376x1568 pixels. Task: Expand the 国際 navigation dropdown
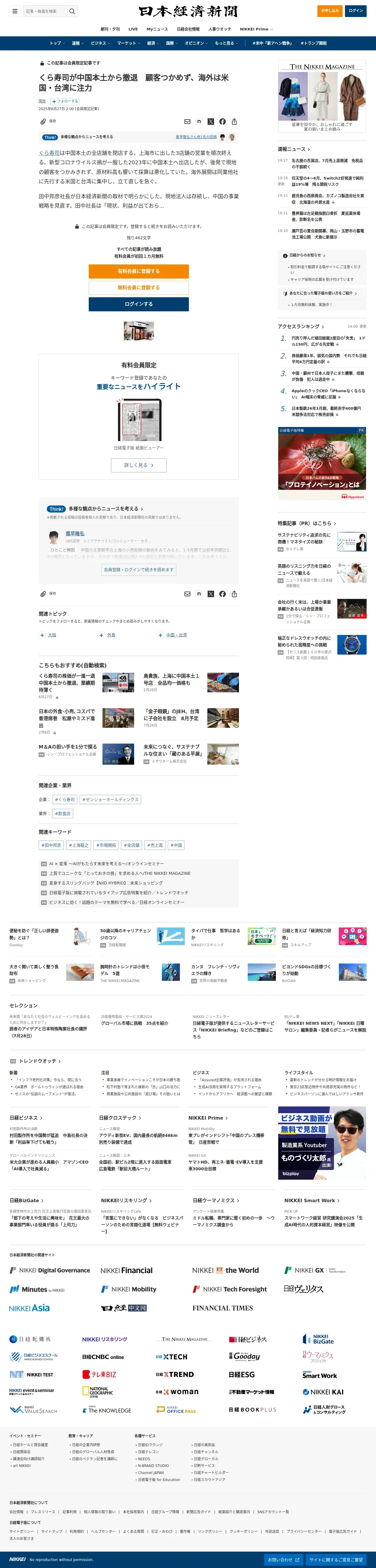pos(172,43)
